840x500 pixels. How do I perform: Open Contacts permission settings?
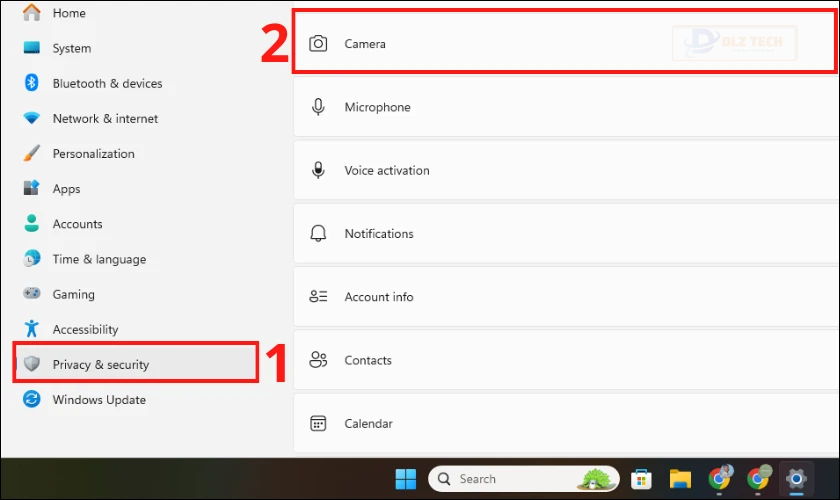pos(566,360)
